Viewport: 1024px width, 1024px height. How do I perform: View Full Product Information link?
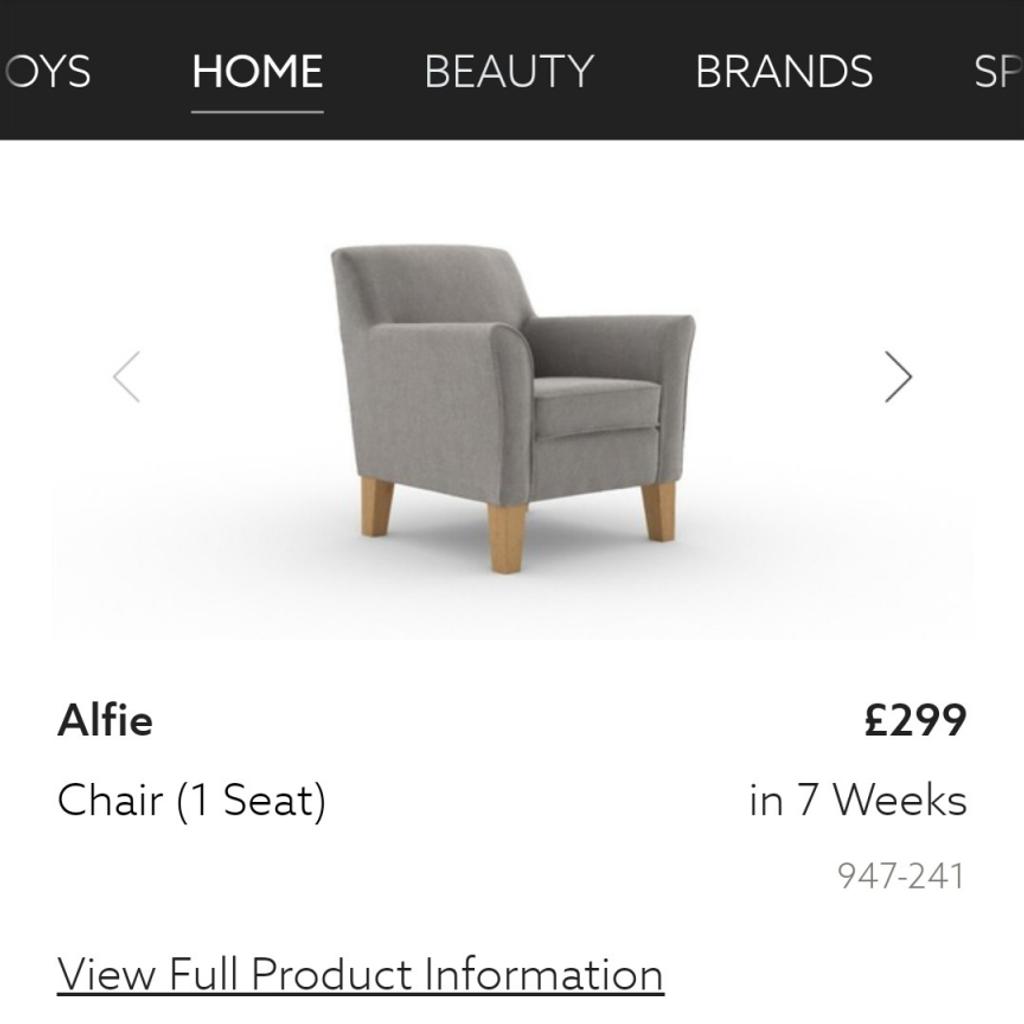(360, 974)
